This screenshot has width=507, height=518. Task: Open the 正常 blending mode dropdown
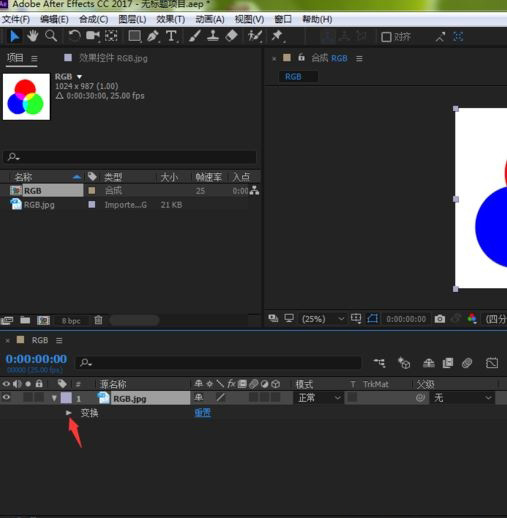pos(318,398)
